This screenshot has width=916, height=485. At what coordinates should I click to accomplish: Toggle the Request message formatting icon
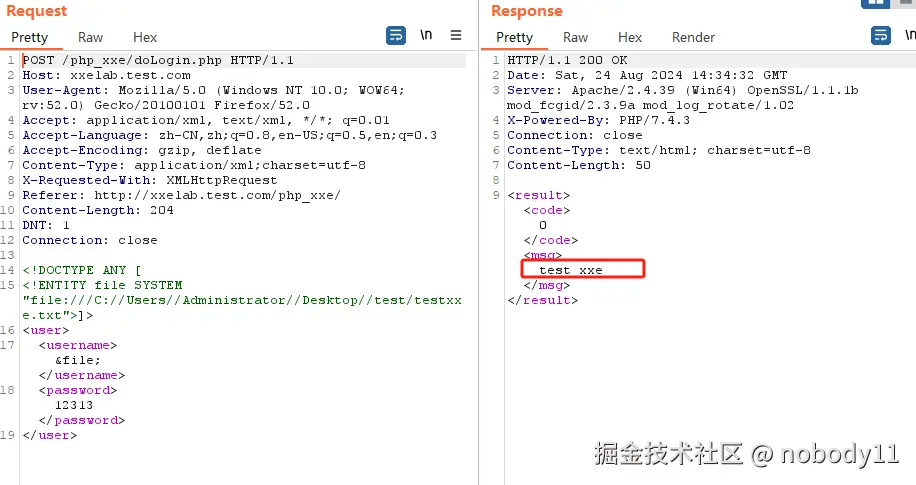[395, 36]
